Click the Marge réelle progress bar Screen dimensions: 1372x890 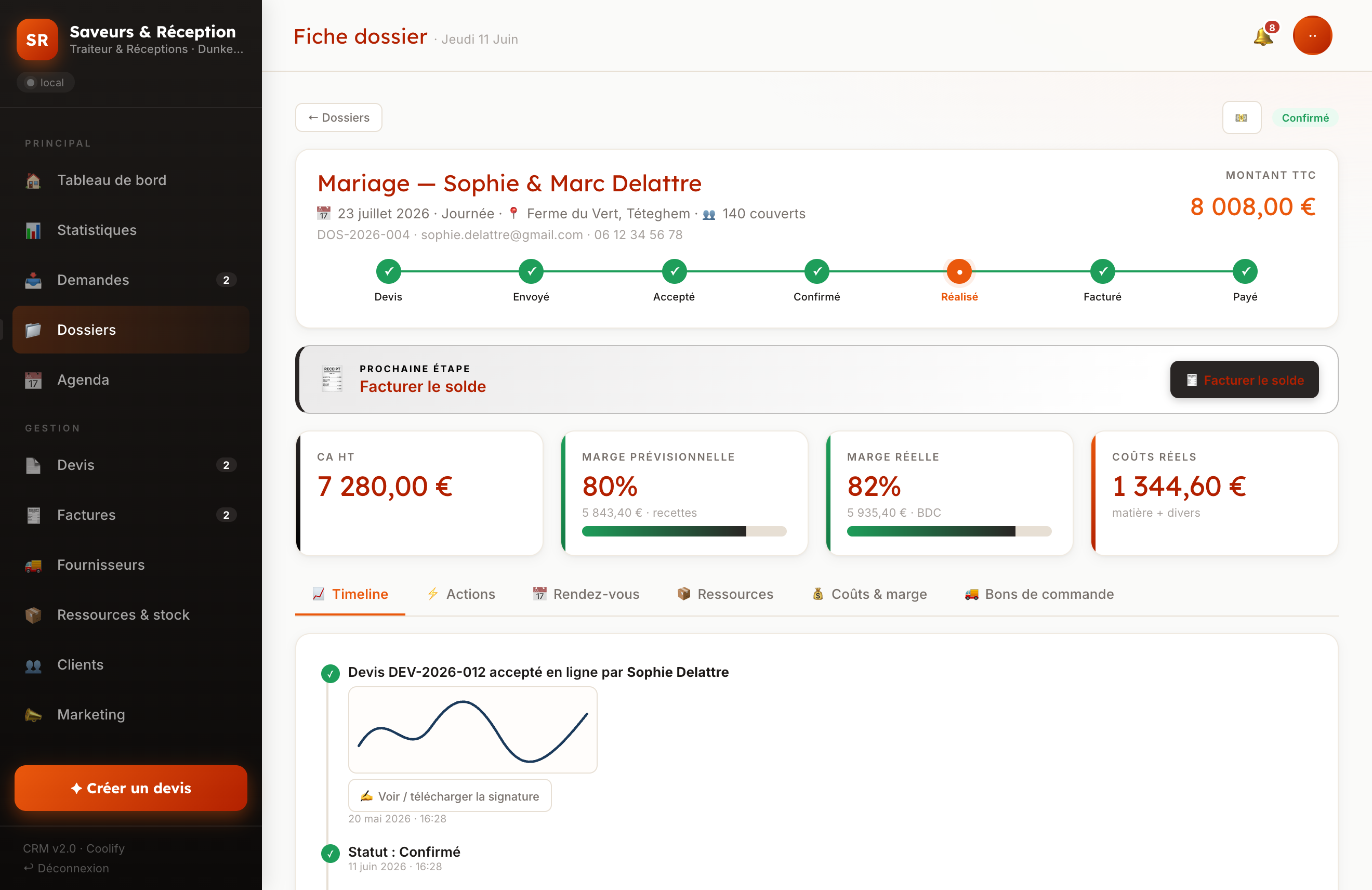point(949,531)
